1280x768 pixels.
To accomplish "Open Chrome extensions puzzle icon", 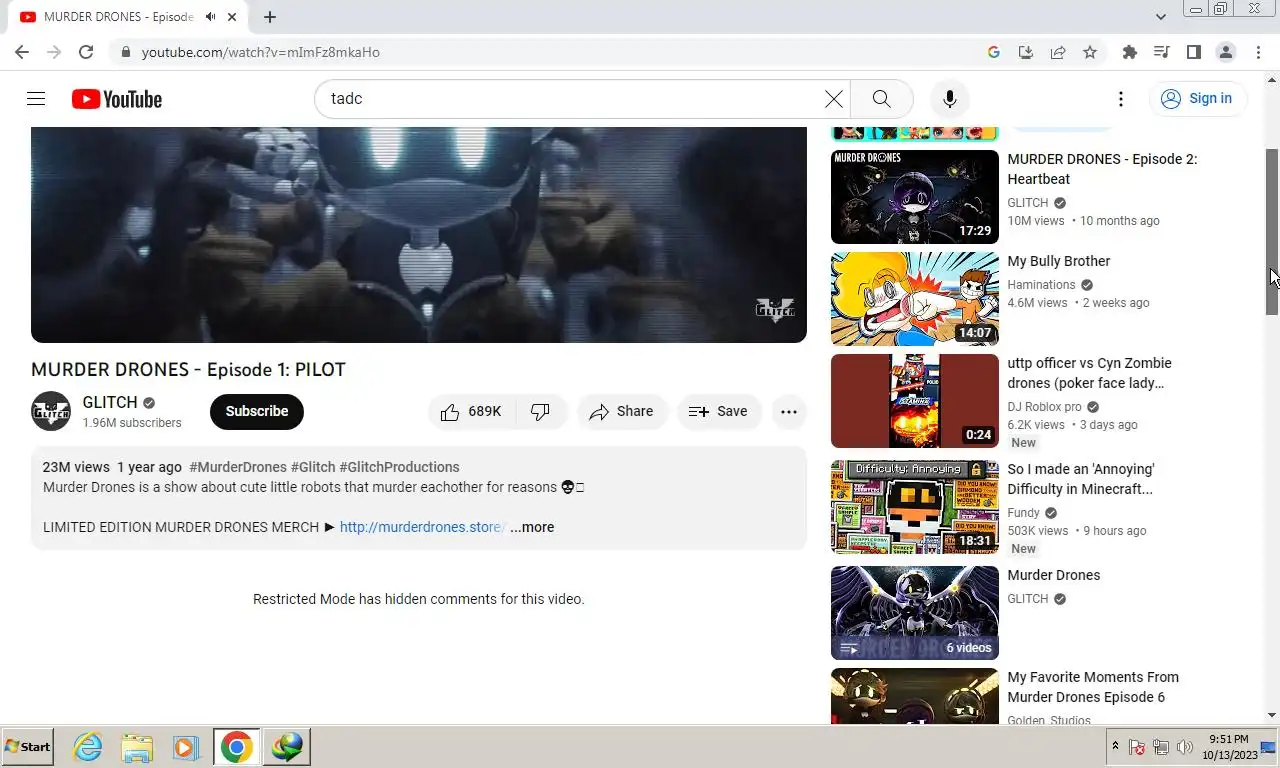I will click(x=1130, y=52).
